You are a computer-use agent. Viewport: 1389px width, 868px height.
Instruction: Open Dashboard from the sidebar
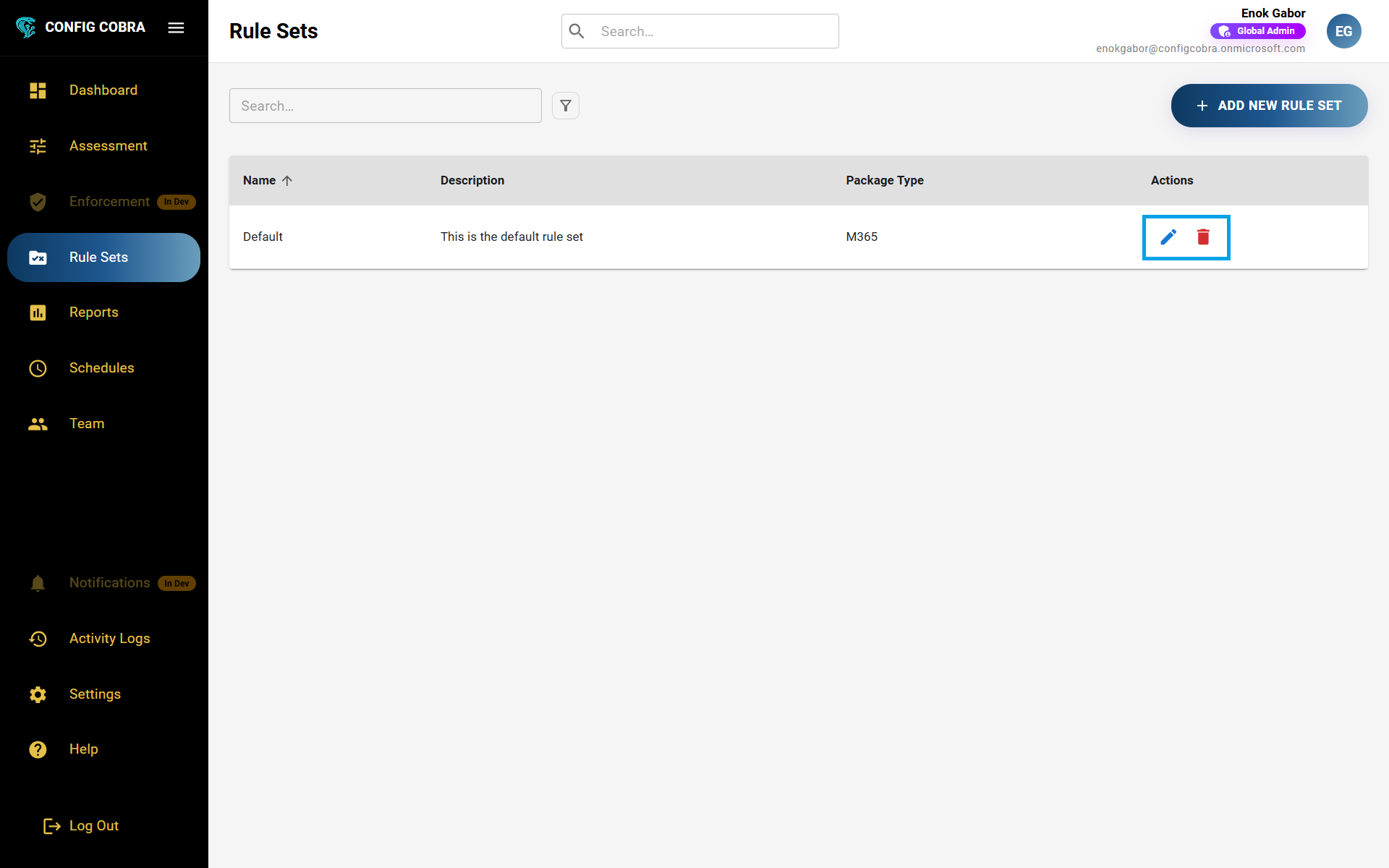[x=103, y=90]
